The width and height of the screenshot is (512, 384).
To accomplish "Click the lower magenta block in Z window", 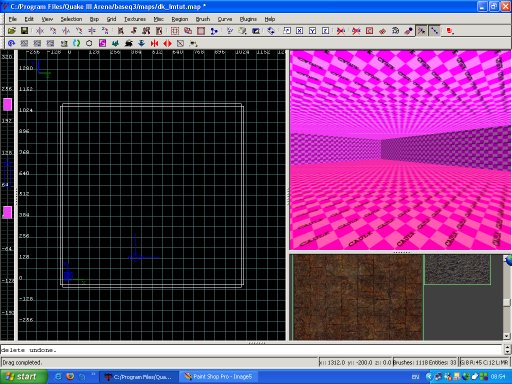I will (7, 212).
